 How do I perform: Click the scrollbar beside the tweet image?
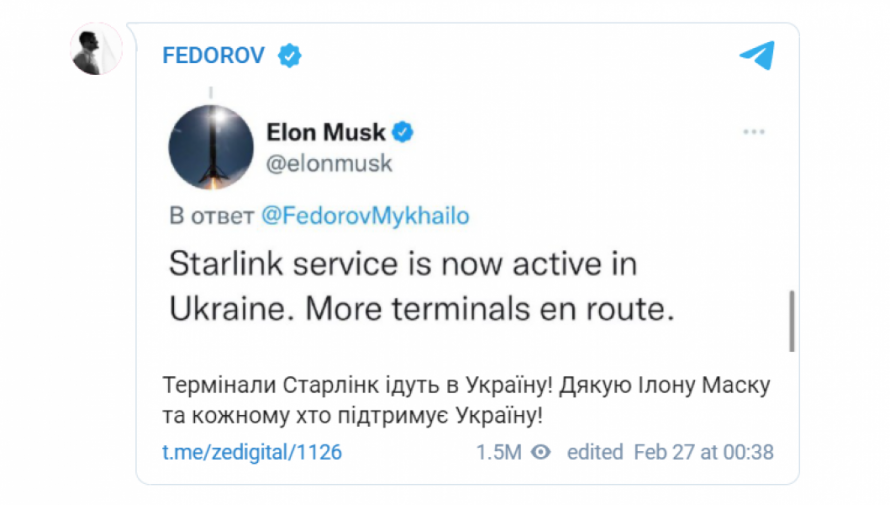(x=791, y=320)
